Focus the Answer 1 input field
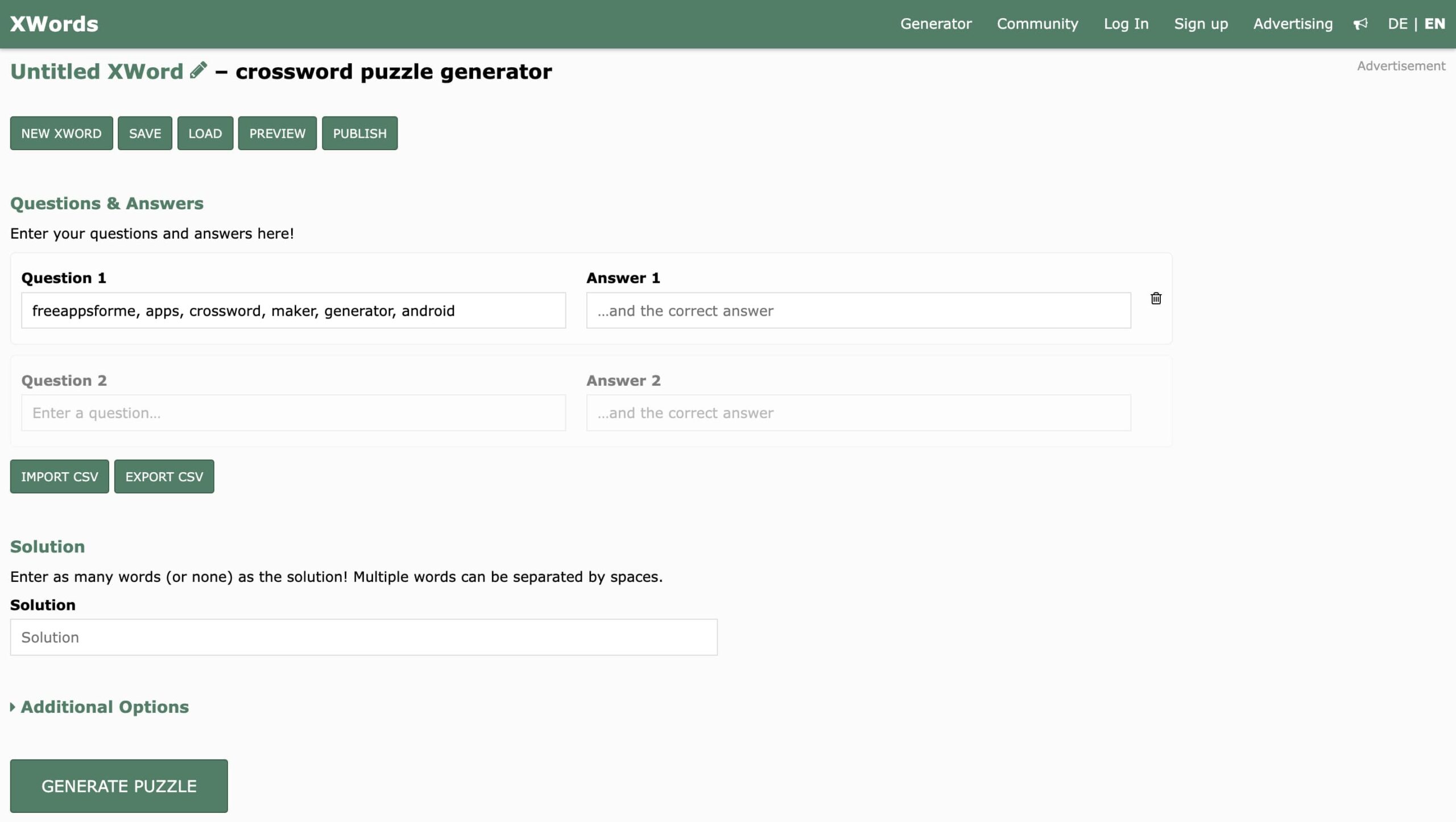Image resolution: width=1456 pixels, height=822 pixels. (859, 311)
